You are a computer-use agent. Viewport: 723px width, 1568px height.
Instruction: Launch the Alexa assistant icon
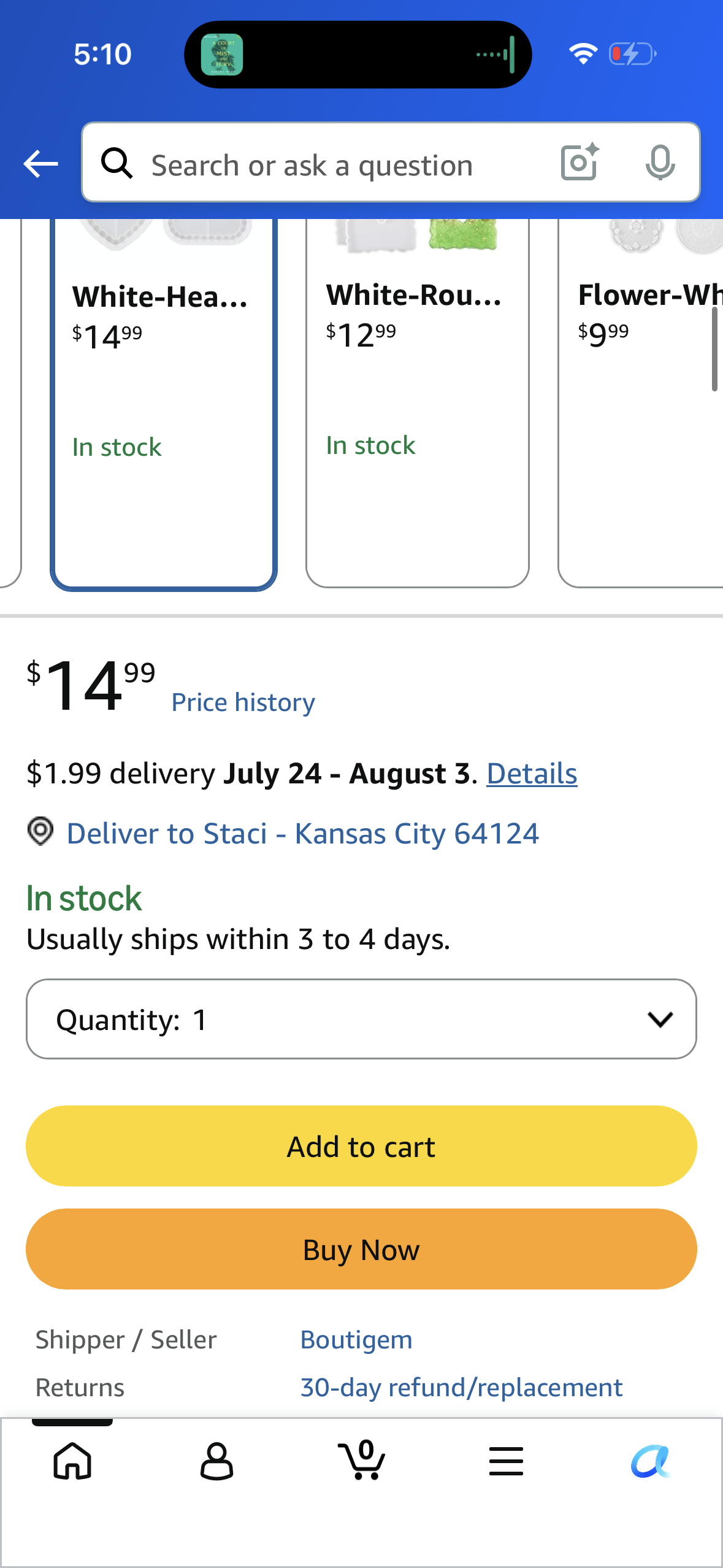point(651,1461)
